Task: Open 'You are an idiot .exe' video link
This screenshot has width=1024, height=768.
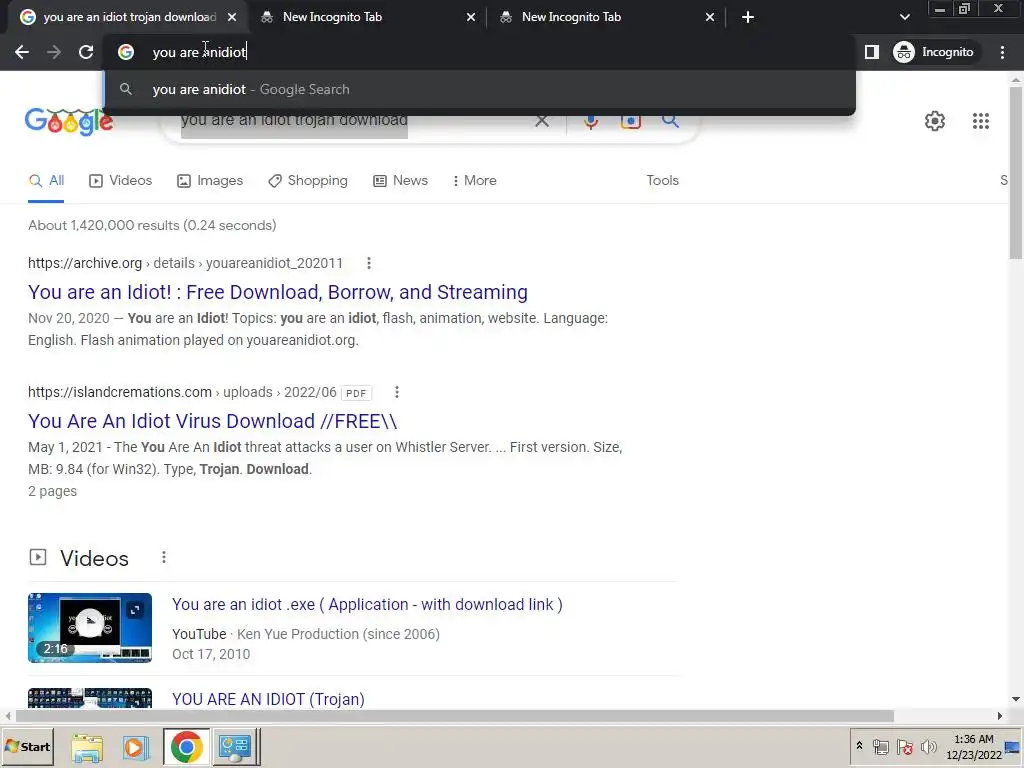Action: [x=367, y=605]
